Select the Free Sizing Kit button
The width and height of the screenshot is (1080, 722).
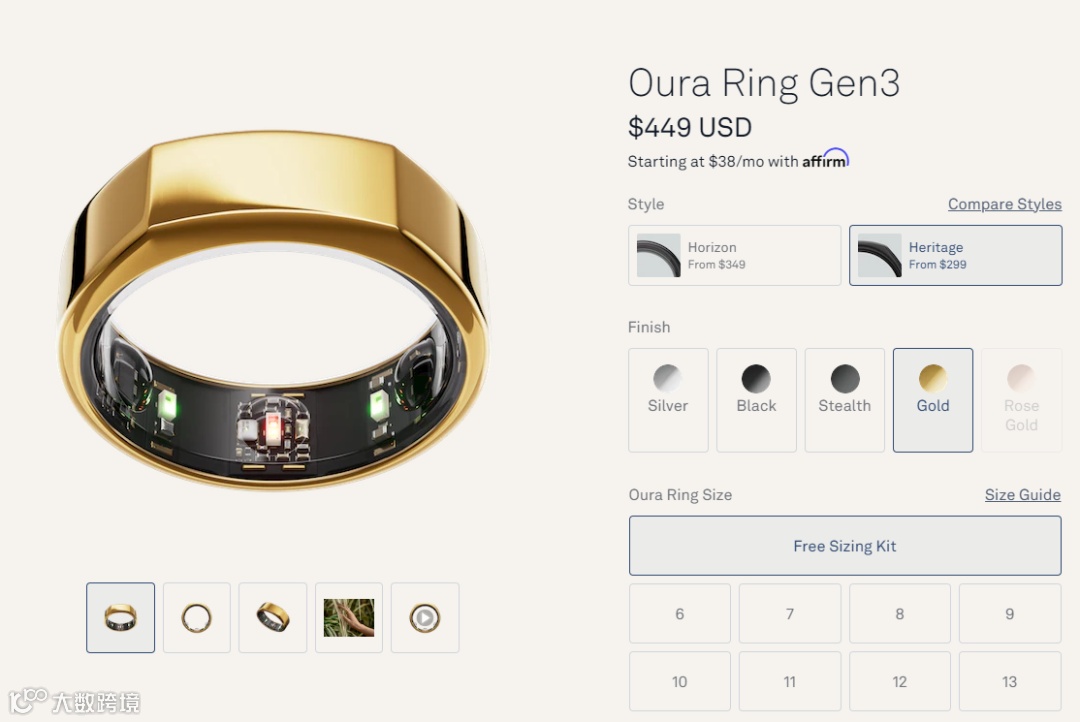844,546
